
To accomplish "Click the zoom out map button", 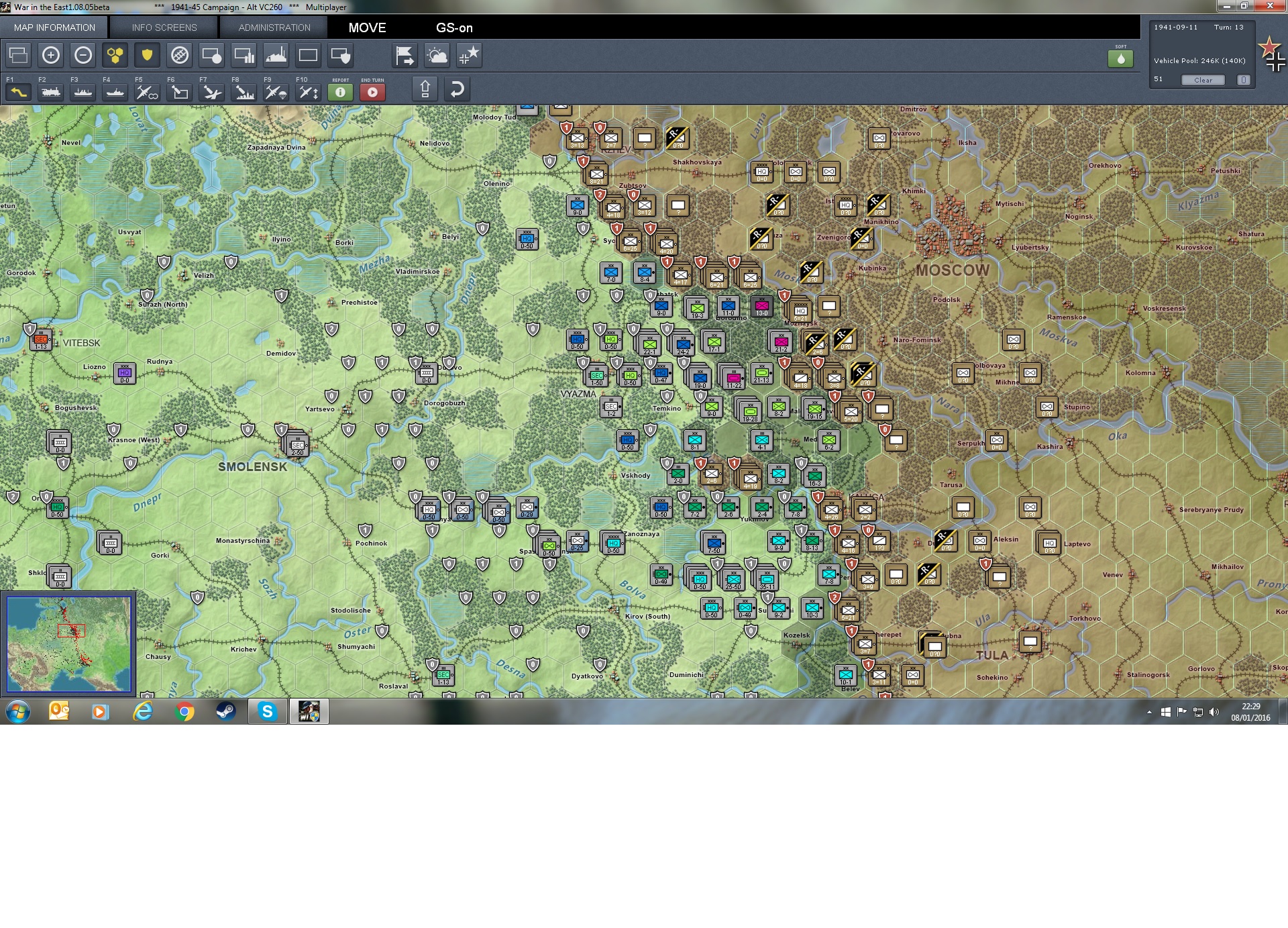I will [83, 56].
